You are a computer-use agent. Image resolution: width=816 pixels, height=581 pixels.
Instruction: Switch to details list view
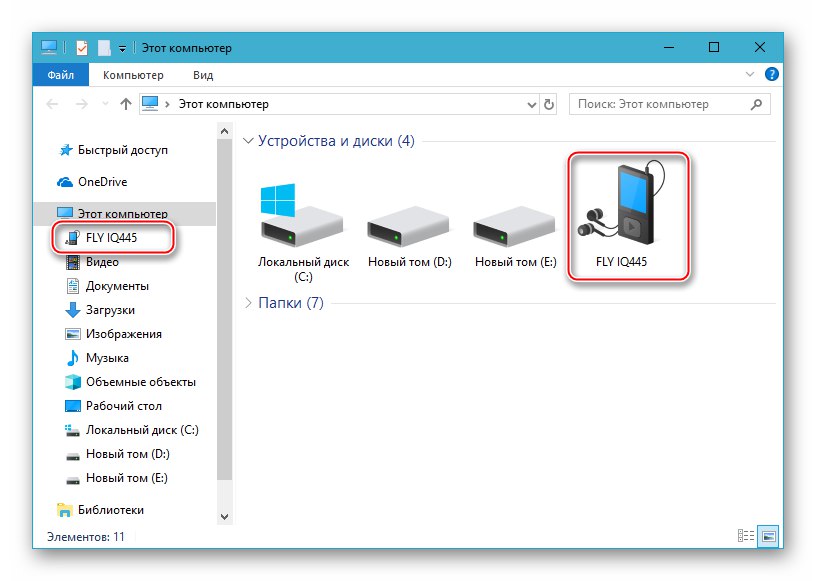point(745,536)
